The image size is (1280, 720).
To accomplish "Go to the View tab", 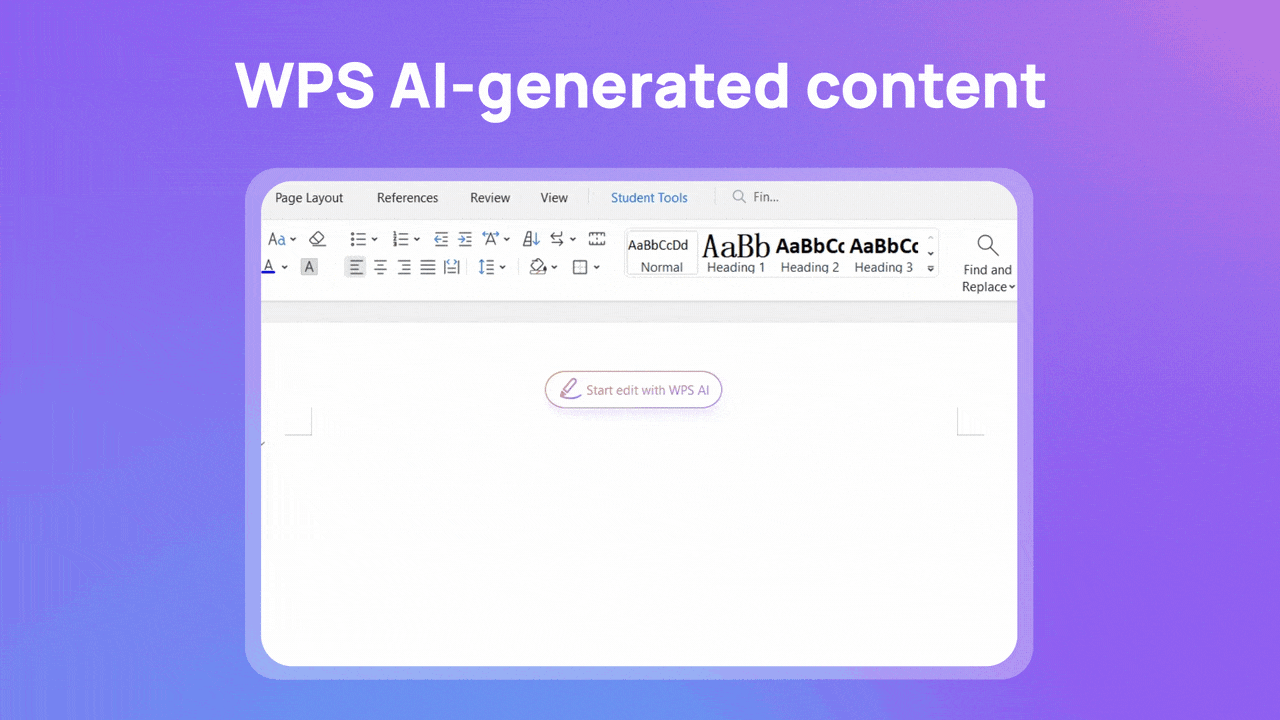I will pyautogui.click(x=554, y=198).
